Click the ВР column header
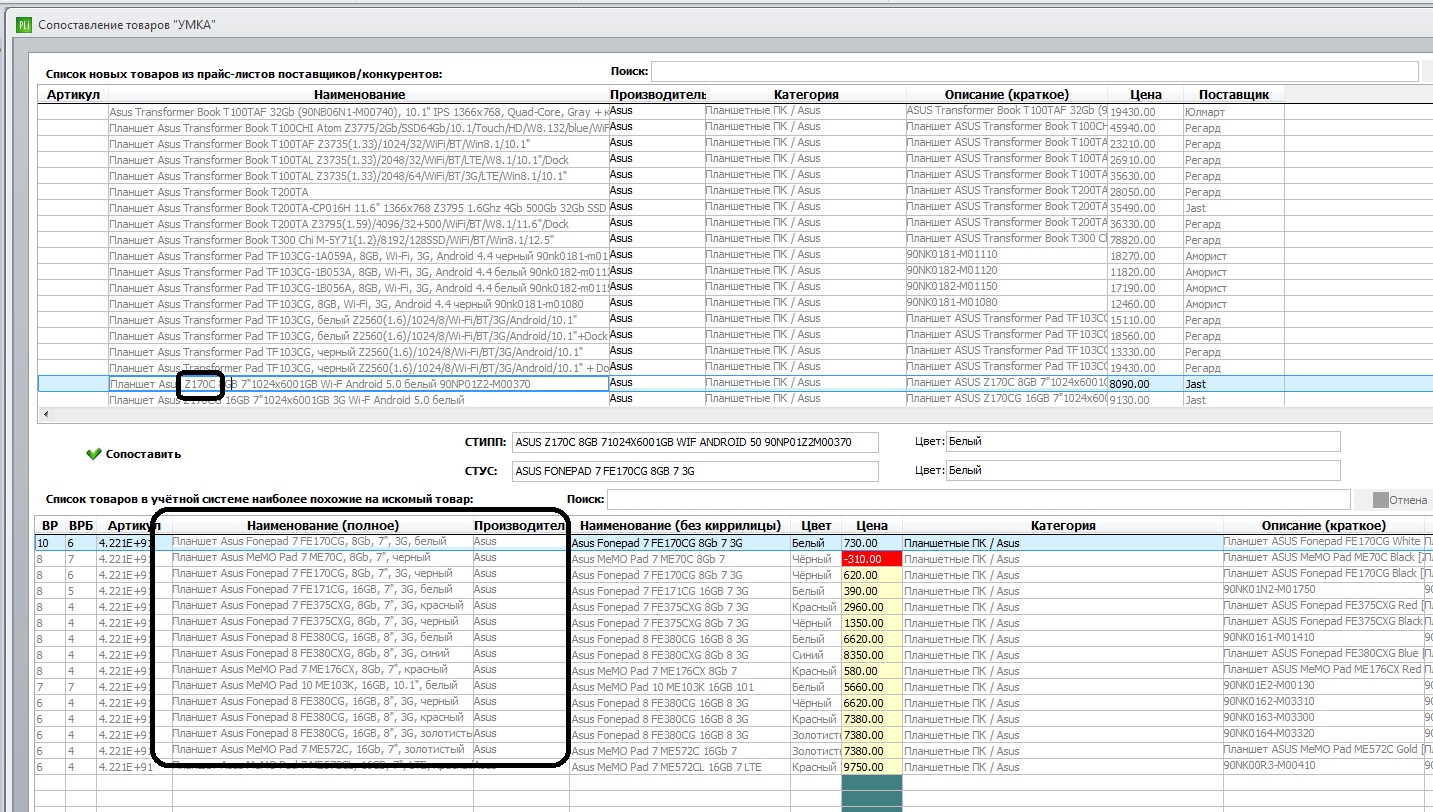This screenshot has height=812, width=1433. pyautogui.click(x=50, y=525)
